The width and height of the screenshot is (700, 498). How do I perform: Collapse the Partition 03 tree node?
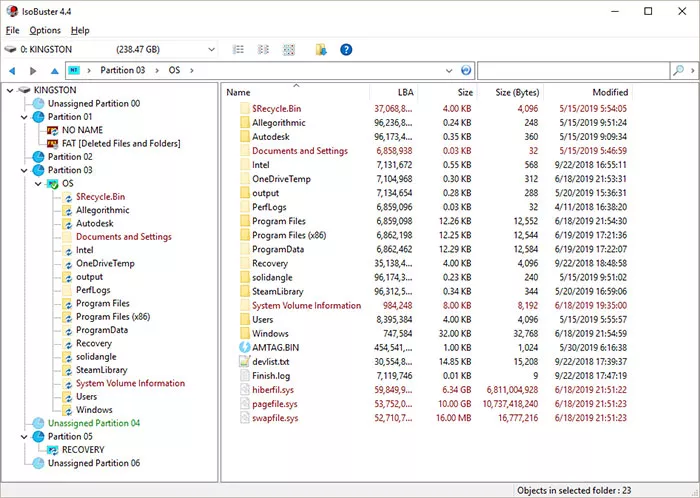(x=24, y=170)
